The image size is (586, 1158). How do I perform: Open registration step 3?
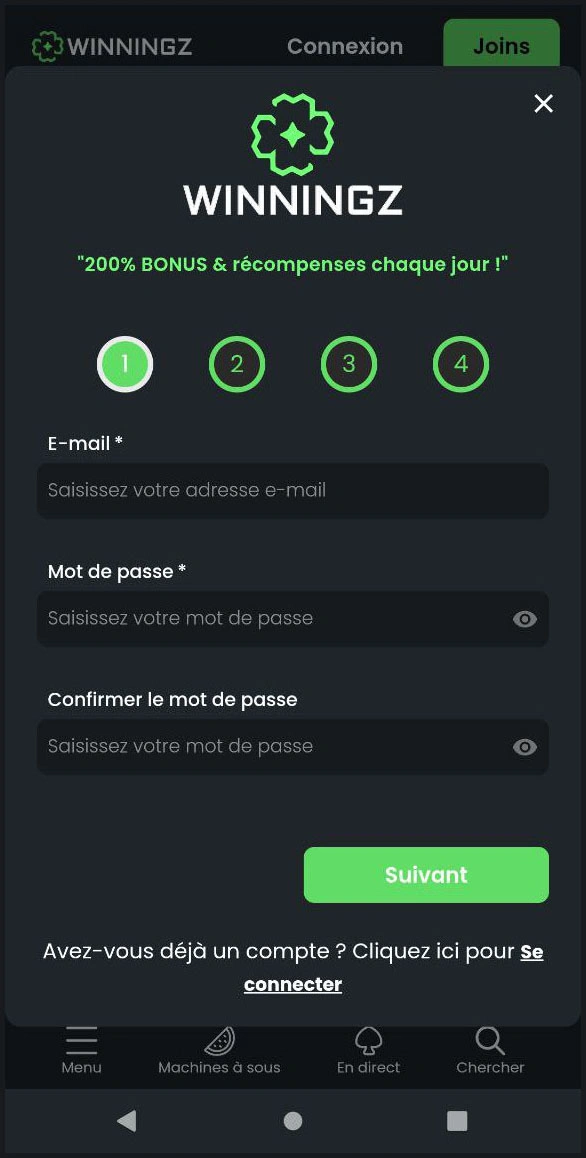(348, 364)
